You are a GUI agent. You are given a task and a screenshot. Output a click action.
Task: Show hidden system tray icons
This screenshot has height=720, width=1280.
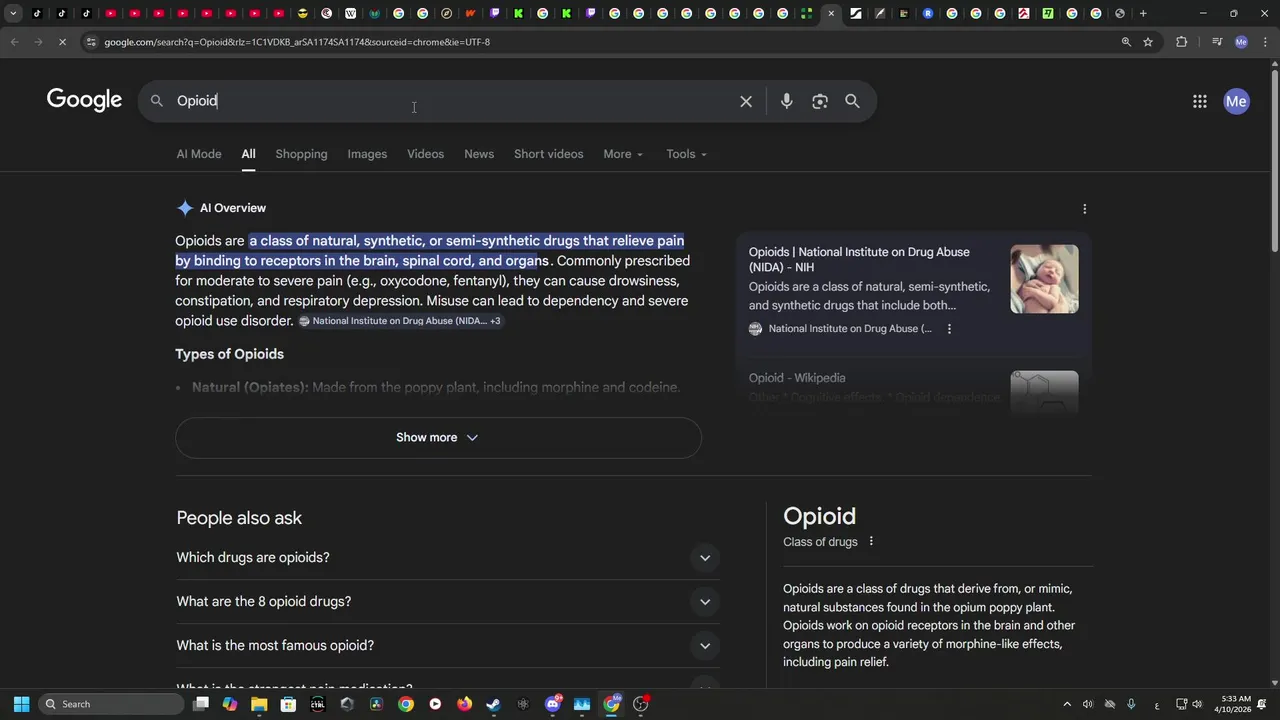click(1066, 704)
